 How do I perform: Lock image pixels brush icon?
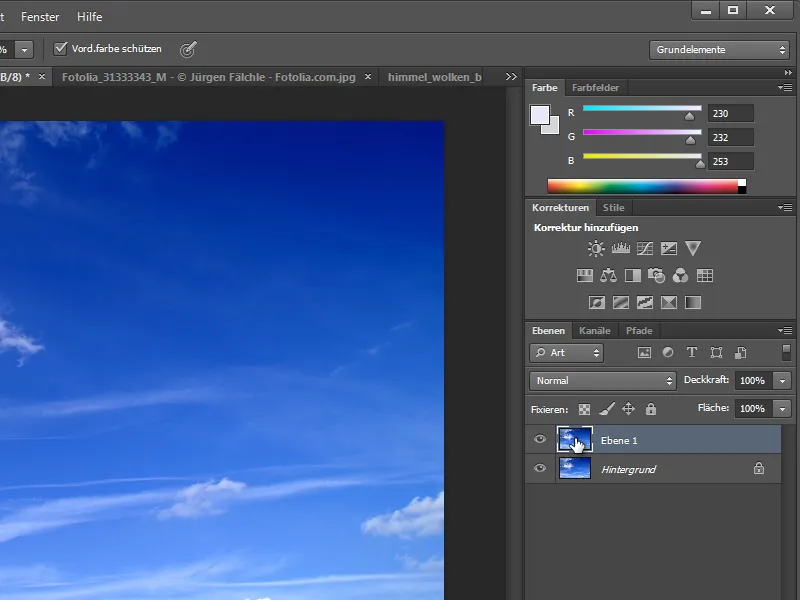tap(607, 409)
